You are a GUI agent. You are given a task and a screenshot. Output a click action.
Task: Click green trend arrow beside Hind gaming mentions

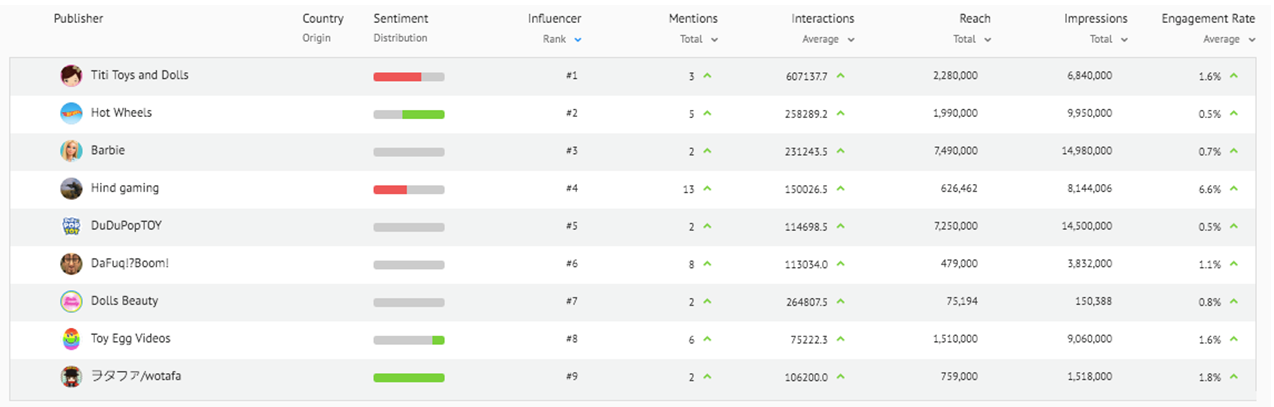click(707, 188)
